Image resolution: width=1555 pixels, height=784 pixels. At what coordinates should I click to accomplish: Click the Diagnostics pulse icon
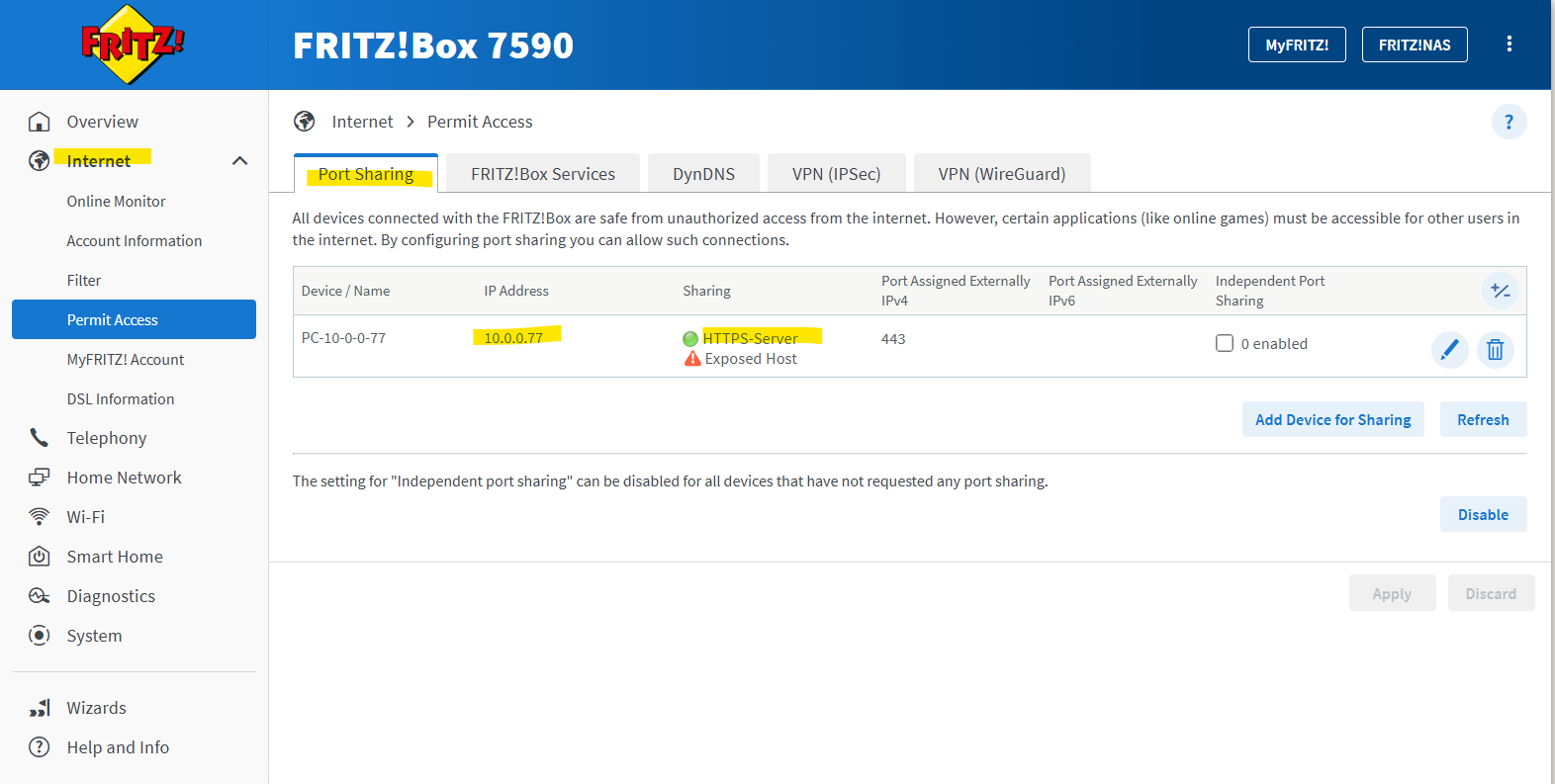pyautogui.click(x=40, y=596)
